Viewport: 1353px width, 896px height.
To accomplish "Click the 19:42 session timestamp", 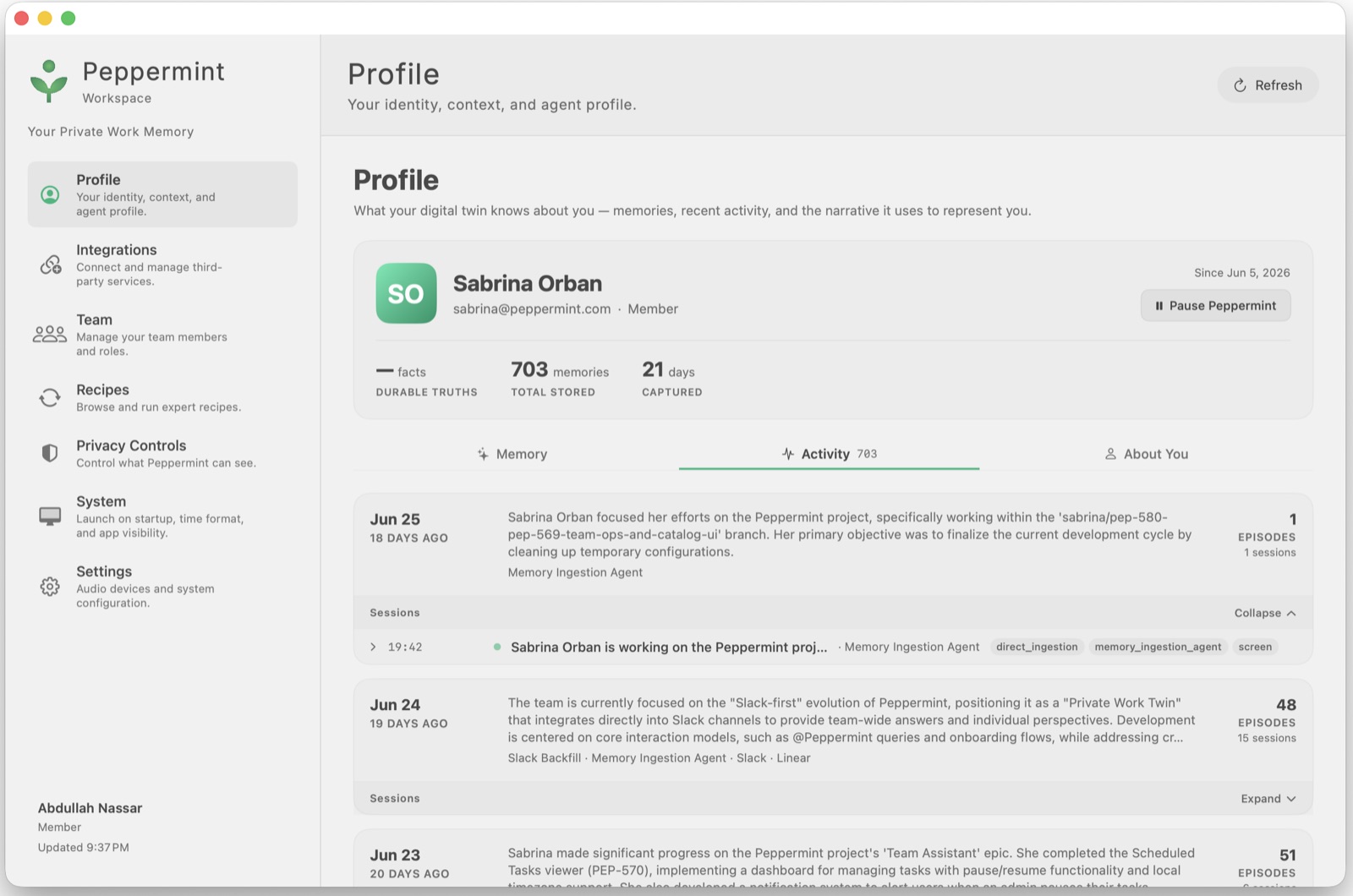I will (x=405, y=647).
